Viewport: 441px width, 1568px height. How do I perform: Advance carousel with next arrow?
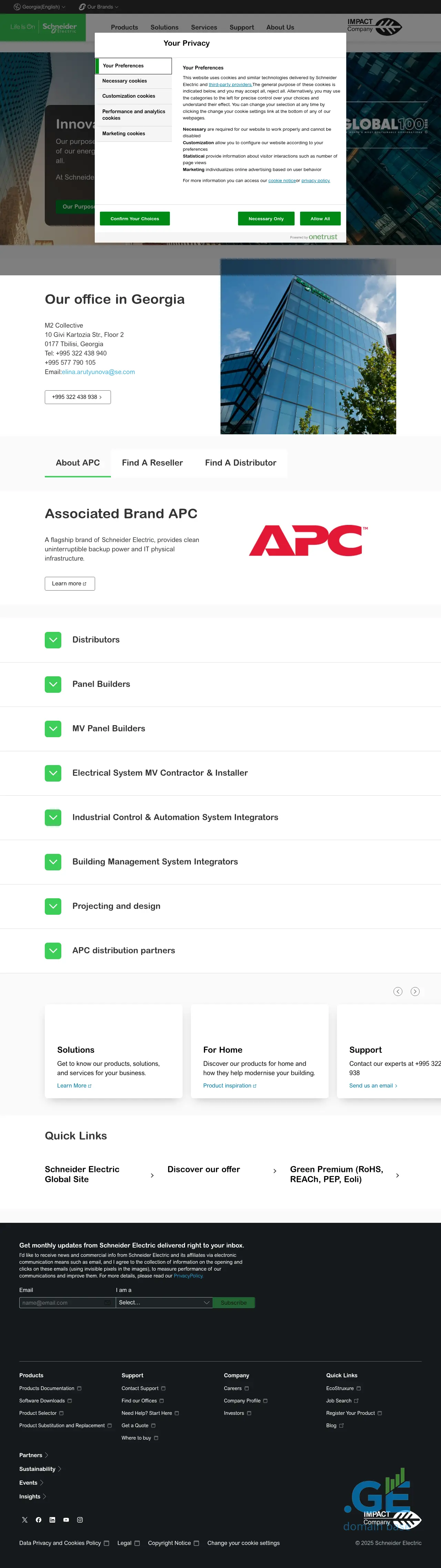click(x=415, y=991)
